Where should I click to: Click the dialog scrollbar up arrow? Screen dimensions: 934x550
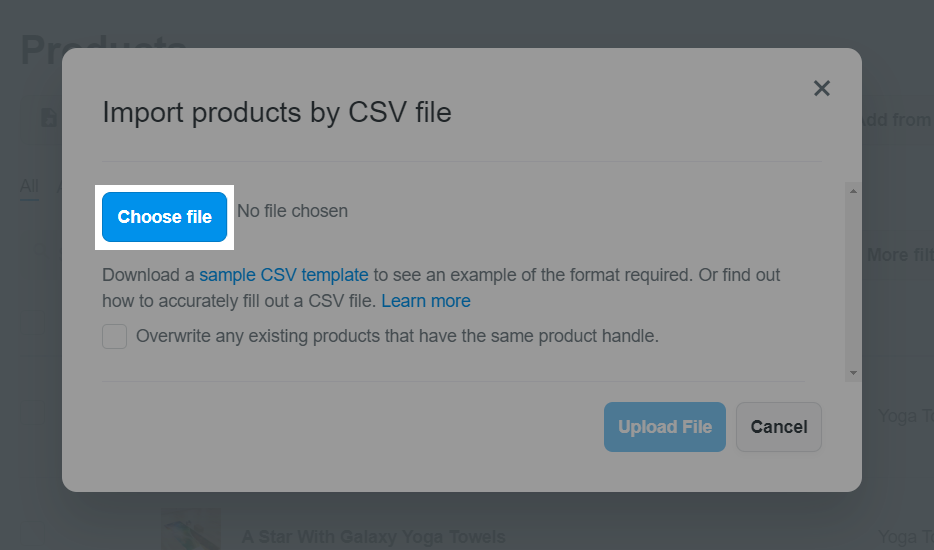(x=853, y=190)
